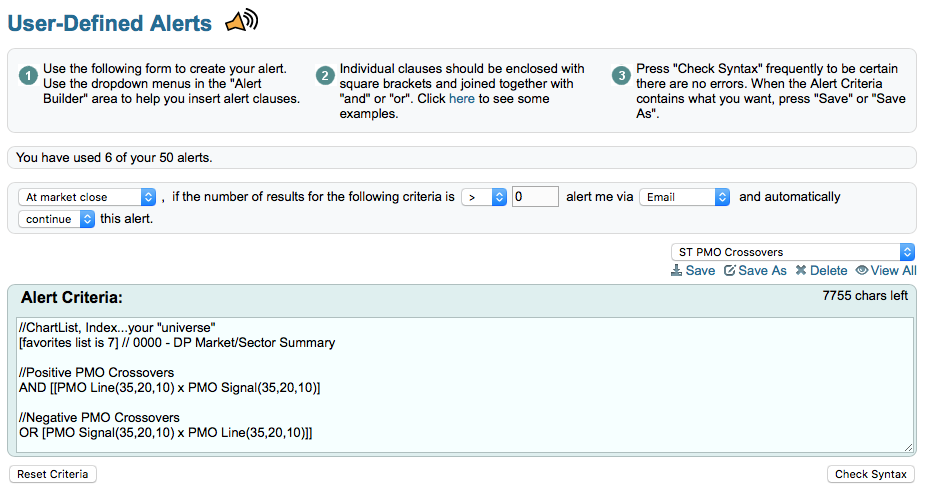Open the "continue" alert action dropdown
This screenshot has height=491, width=929.
[57, 218]
